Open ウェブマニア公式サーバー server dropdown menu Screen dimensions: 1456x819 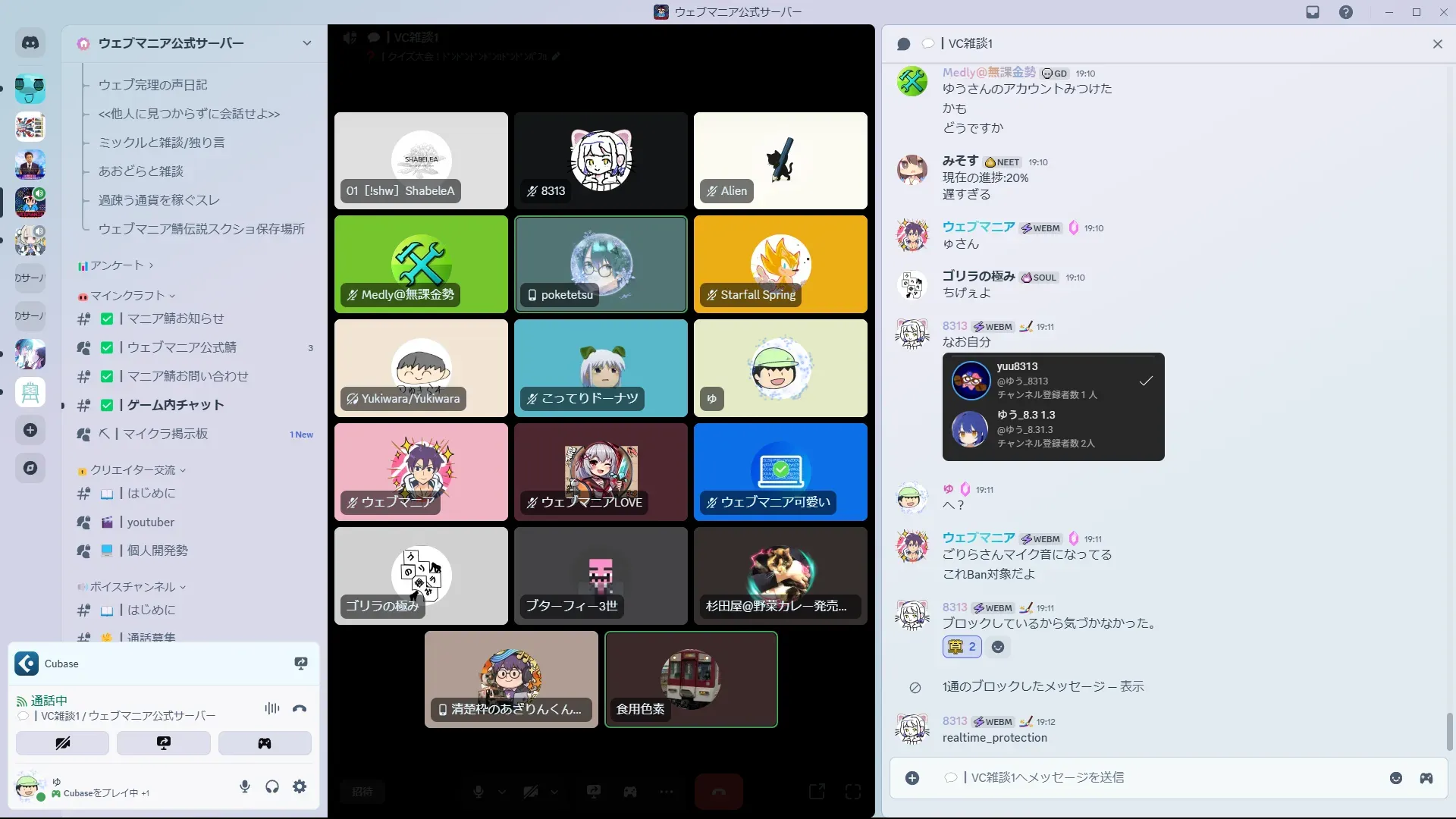click(x=306, y=43)
